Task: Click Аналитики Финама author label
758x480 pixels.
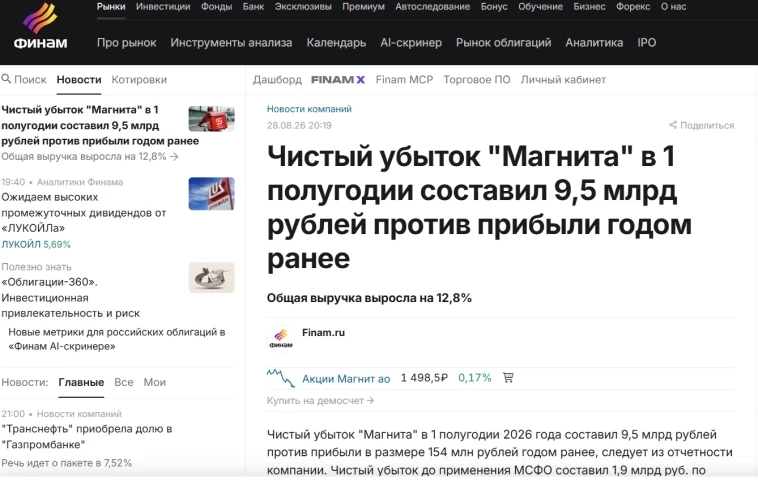Action: [80, 182]
